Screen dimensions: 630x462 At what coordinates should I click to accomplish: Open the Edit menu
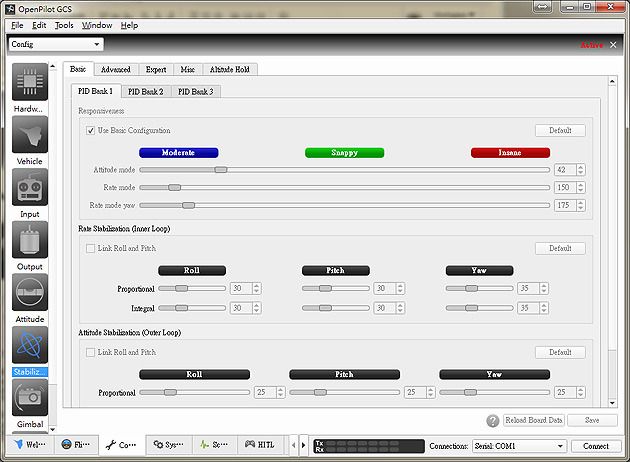click(x=39, y=25)
